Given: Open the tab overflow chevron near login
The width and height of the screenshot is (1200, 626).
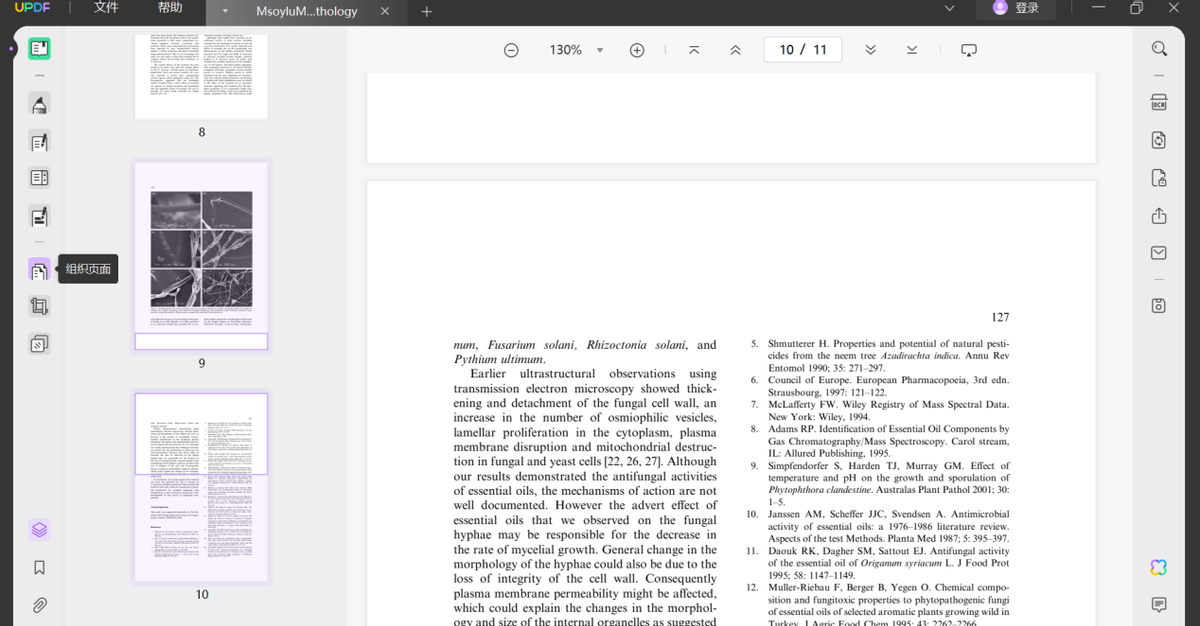Looking at the screenshot, I should 949,9.
